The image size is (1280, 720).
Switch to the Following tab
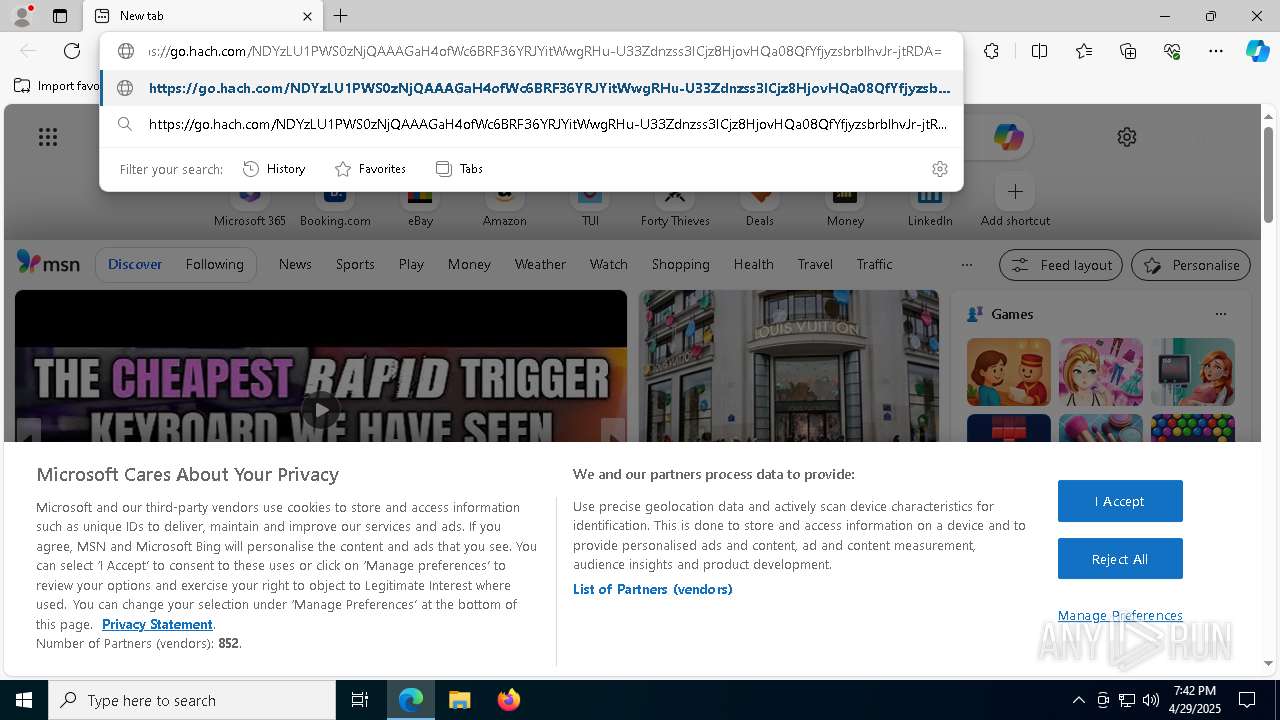[214, 264]
